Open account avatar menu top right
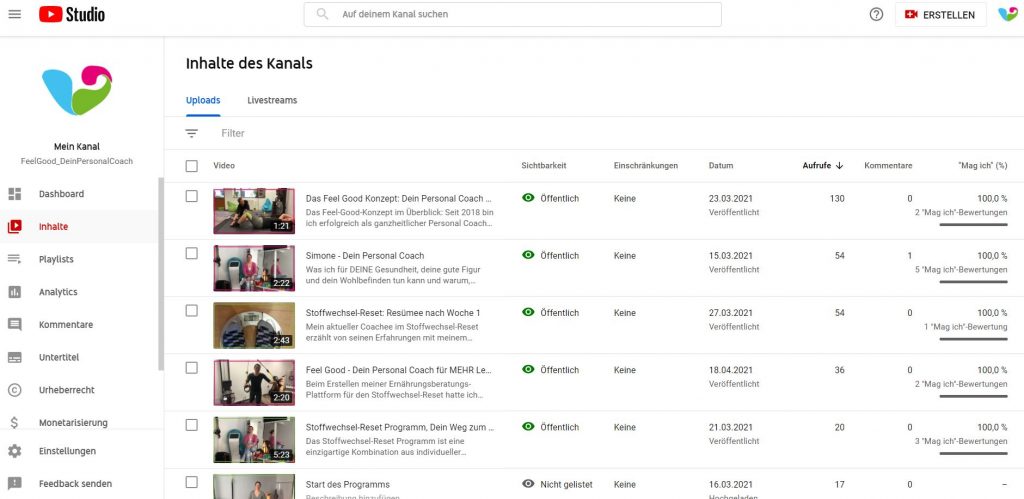This screenshot has height=499, width=1024. point(1007,14)
